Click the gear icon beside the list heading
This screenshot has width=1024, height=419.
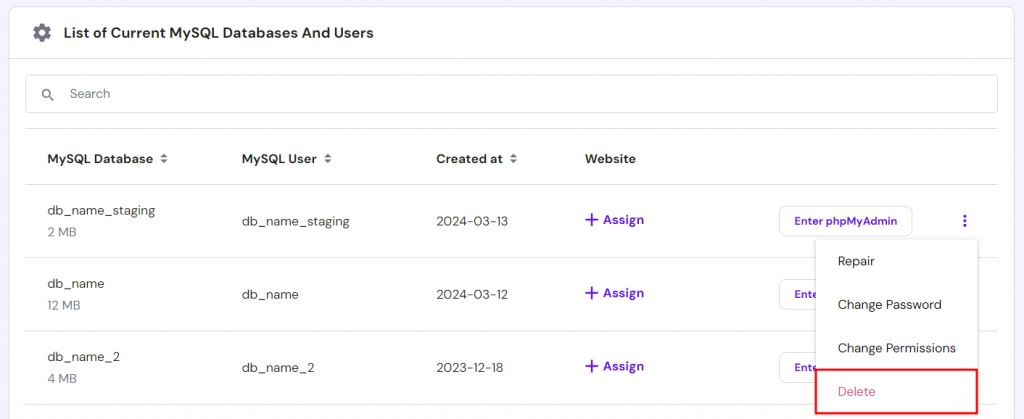pyautogui.click(x=41, y=33)
